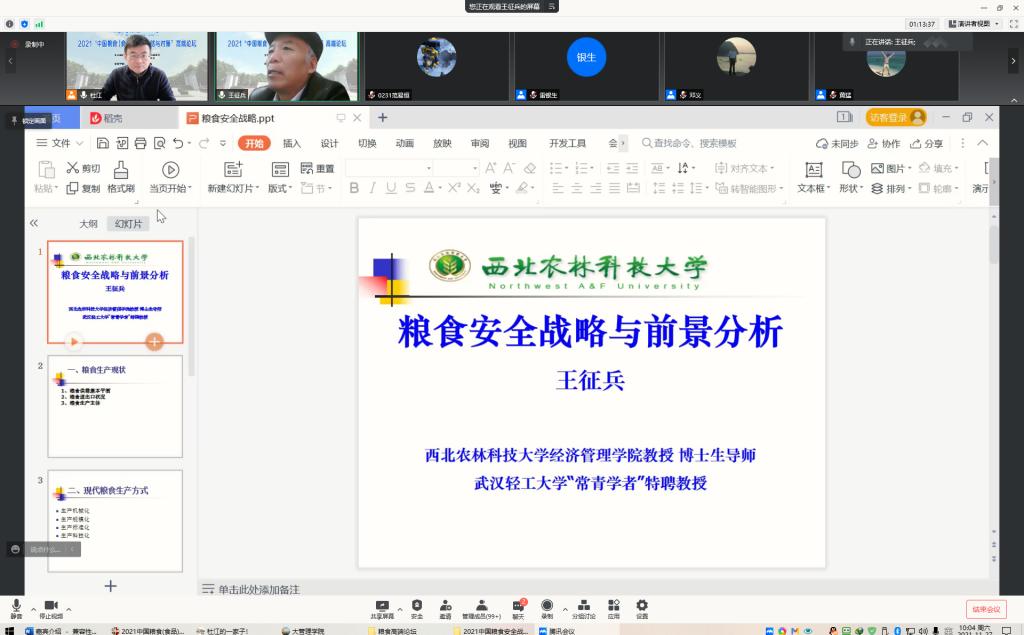Click the Format Painter brush icon
Viewport: 1024px width, 635px height.
point(121,170)
